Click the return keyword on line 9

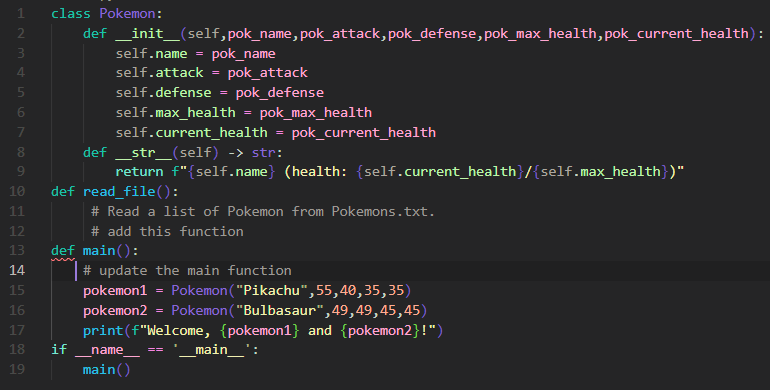[139, 171]
